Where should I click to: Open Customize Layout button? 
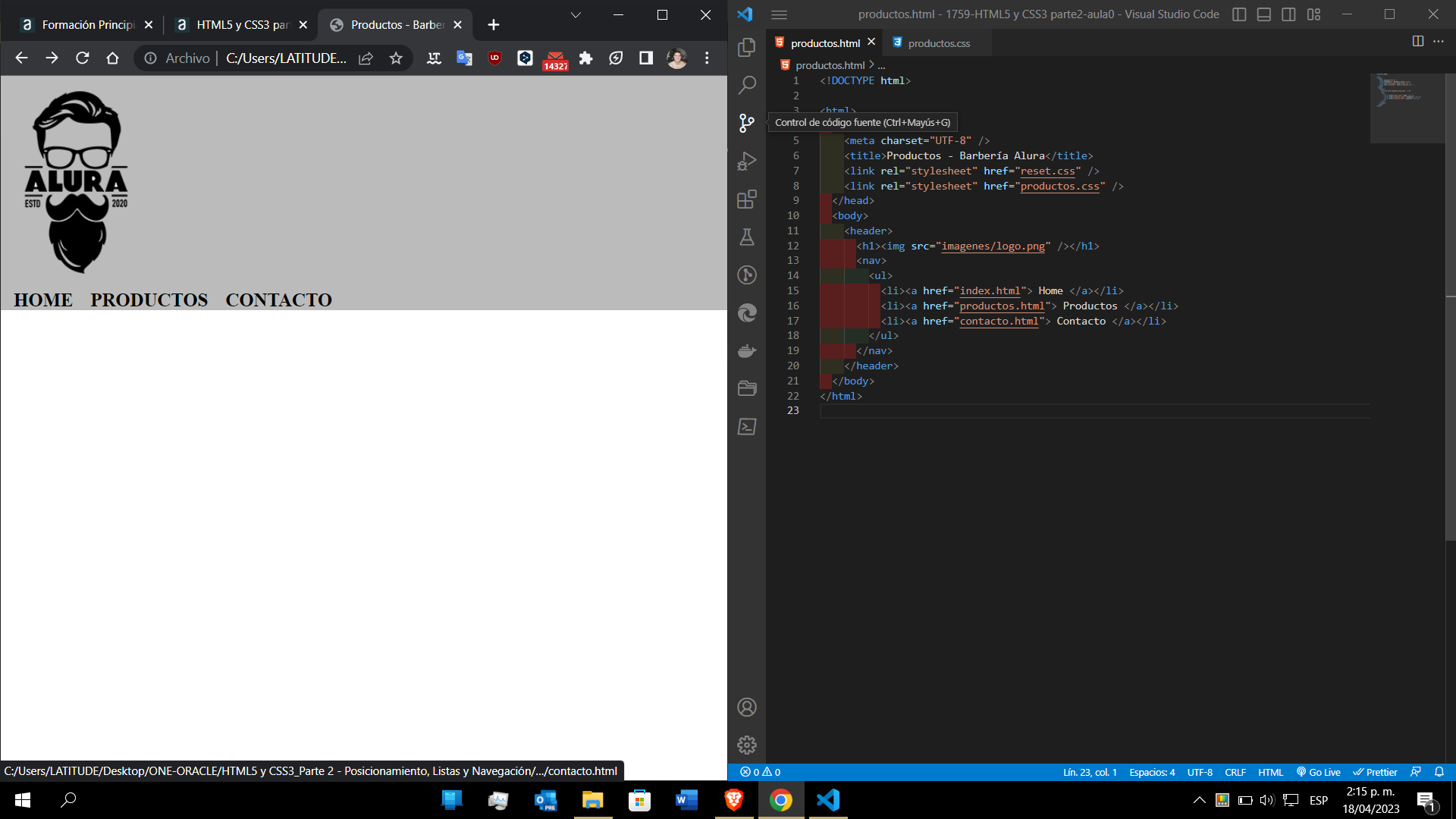1313,14
